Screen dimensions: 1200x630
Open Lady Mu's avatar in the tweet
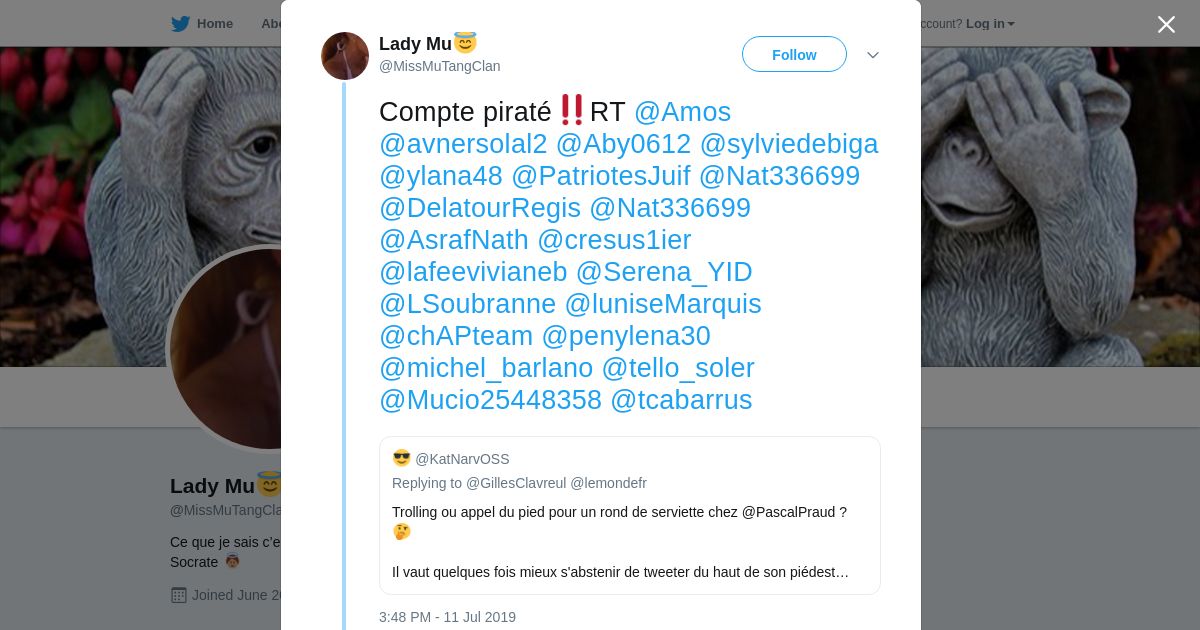345,56
